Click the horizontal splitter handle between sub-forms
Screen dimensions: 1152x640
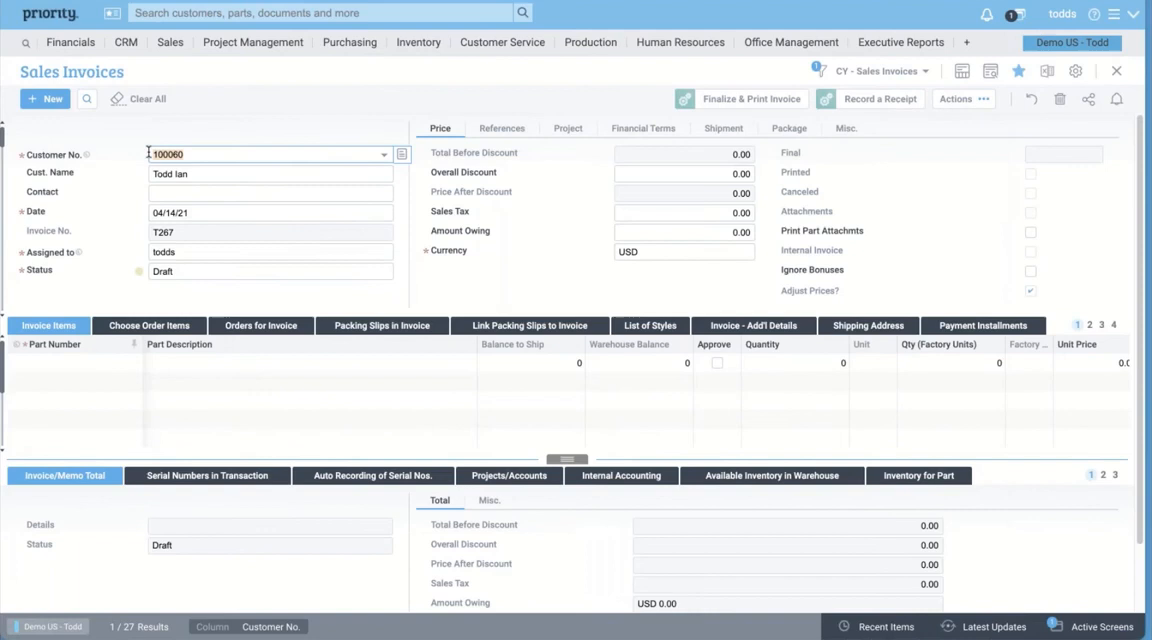click(x=567, y=459)
